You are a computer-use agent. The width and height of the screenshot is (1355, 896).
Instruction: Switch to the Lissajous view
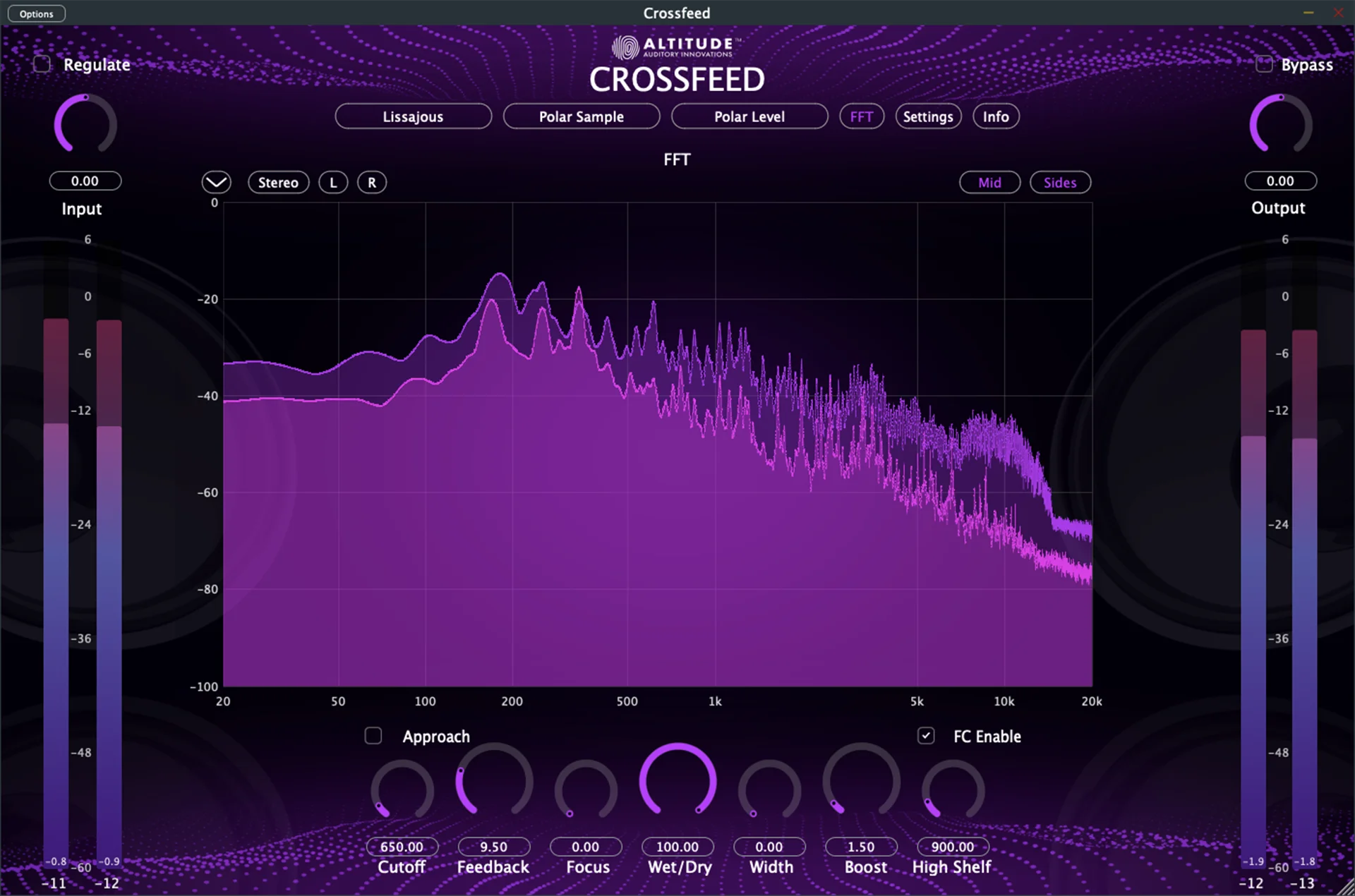coord(413,116)
